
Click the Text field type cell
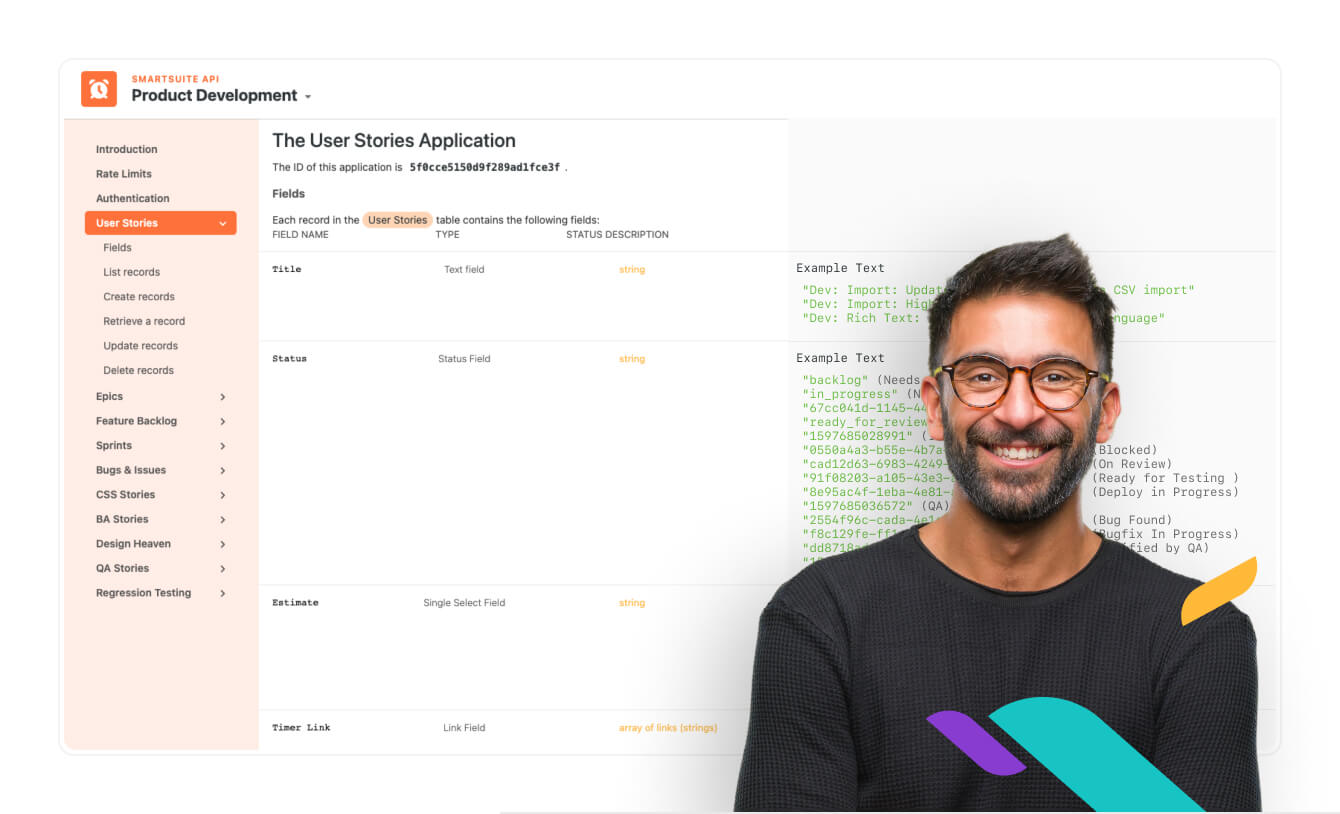pyautogui.click(x=464, y=270)
